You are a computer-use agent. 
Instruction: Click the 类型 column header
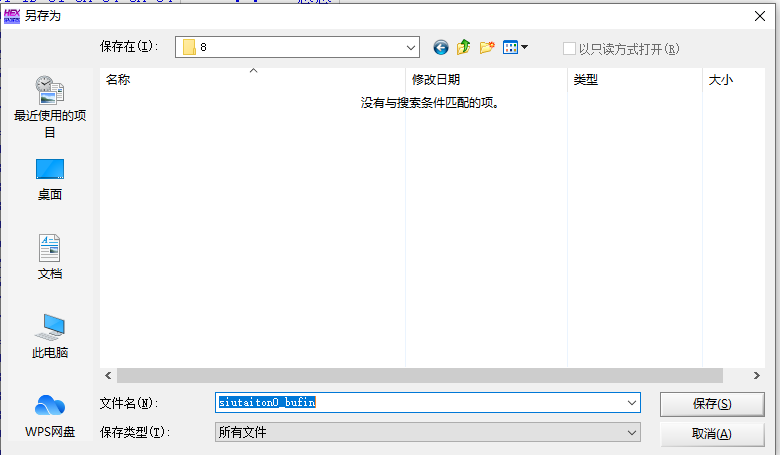pos(634,80)
